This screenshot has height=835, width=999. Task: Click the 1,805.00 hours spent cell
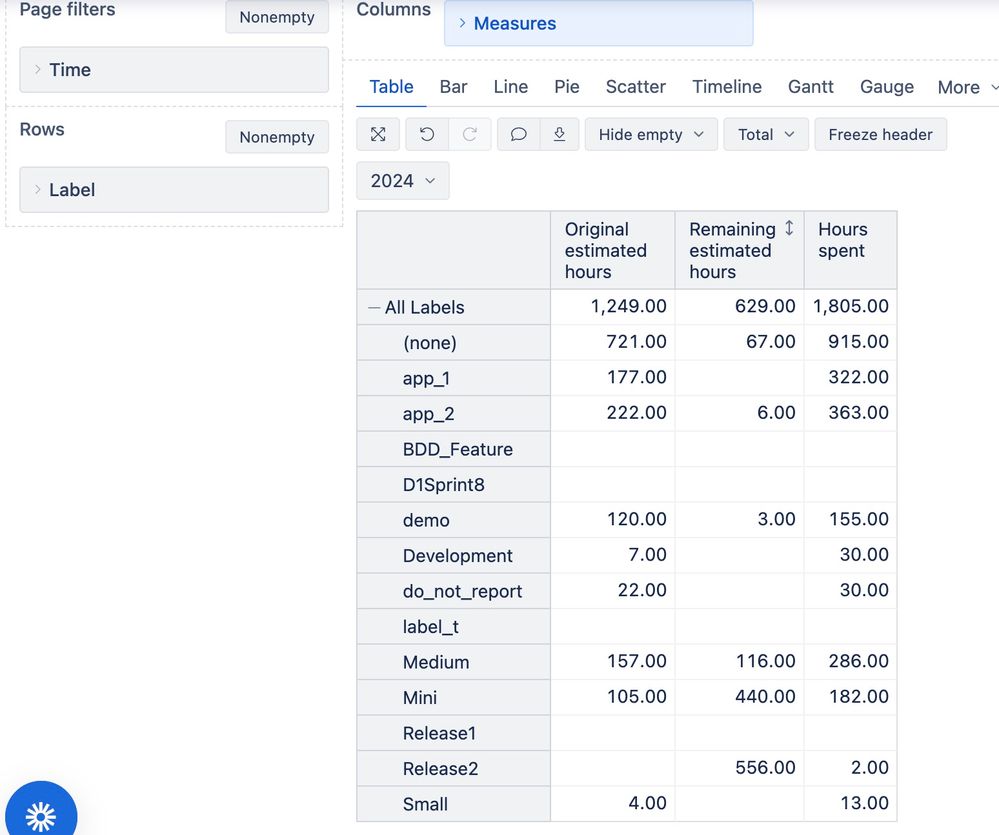[851, 306]
